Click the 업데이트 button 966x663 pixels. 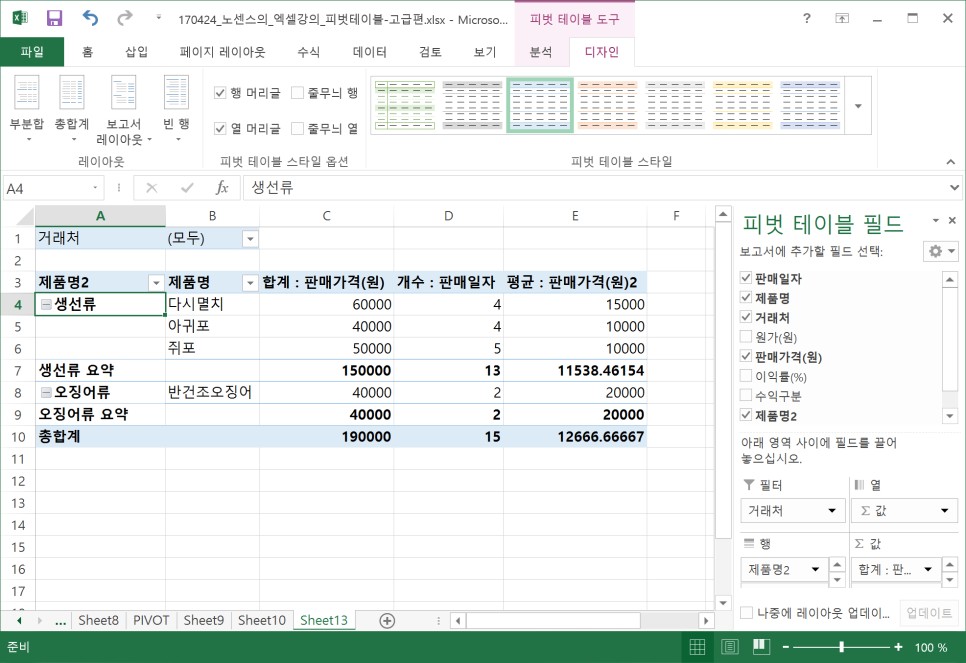(929, 612)
